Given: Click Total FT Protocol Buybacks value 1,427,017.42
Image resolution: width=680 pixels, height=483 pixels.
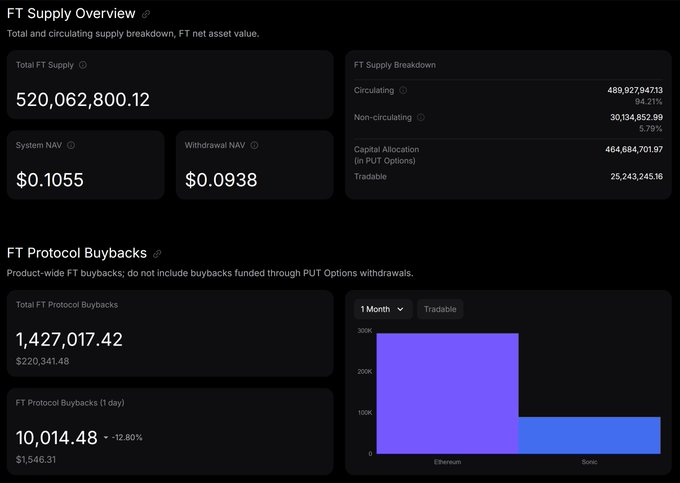Looking at the screenshot, I should [69, 339].
